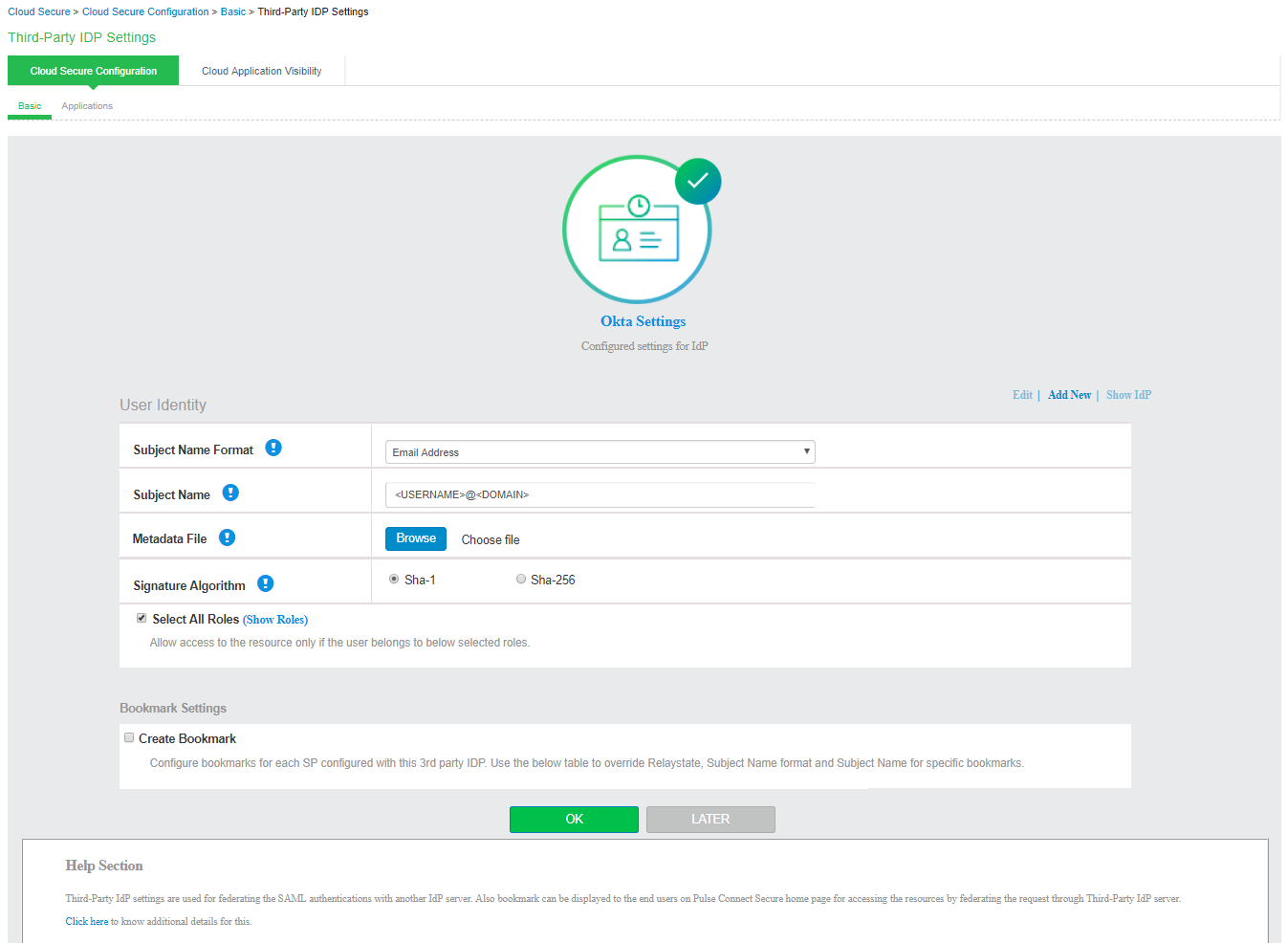This screenshot has width=1288, height=943.
Task: Switch to Cloud Application Visibility tab
Action: [261, 71]
